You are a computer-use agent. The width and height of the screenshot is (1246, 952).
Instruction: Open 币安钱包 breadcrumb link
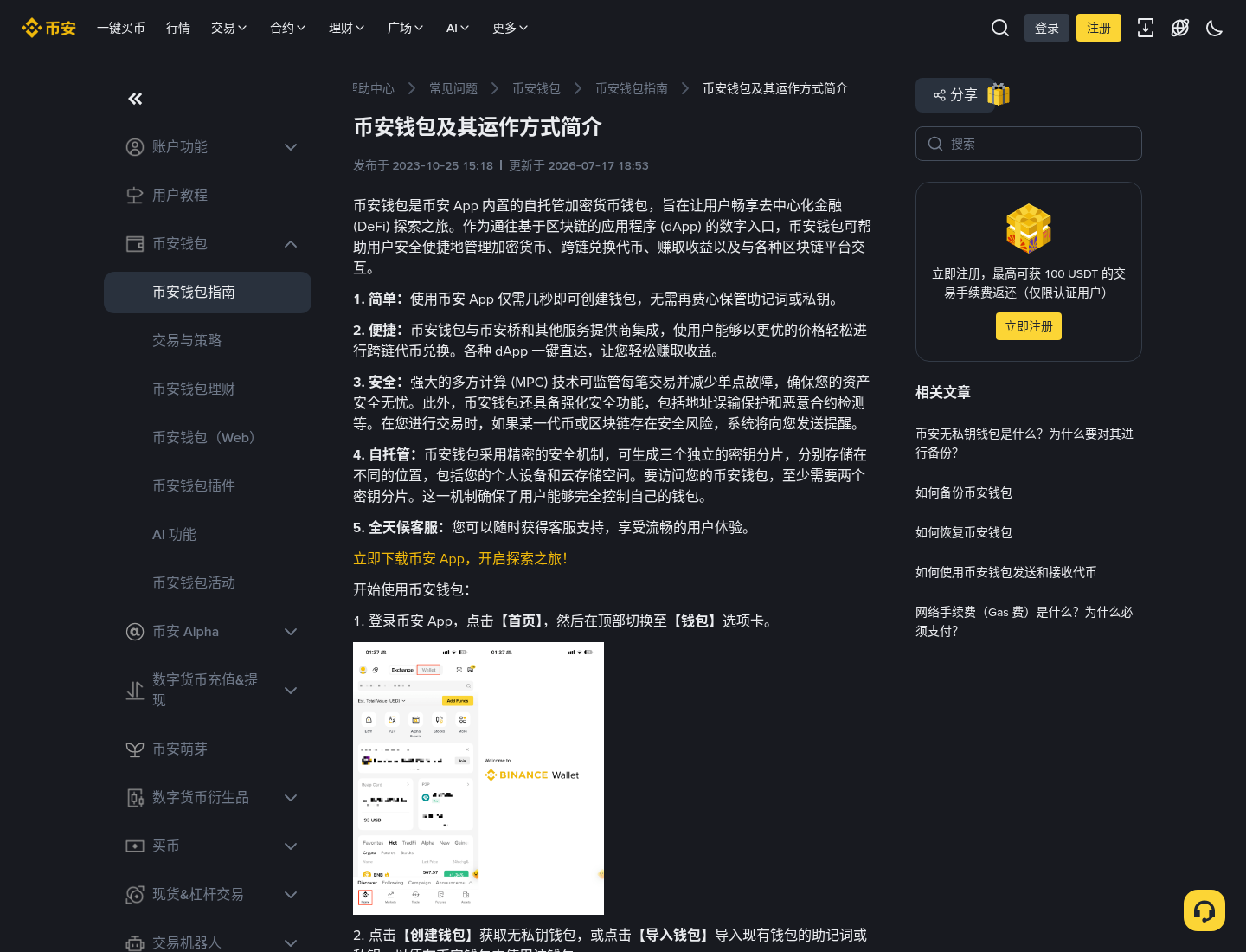tap(536, 88)
